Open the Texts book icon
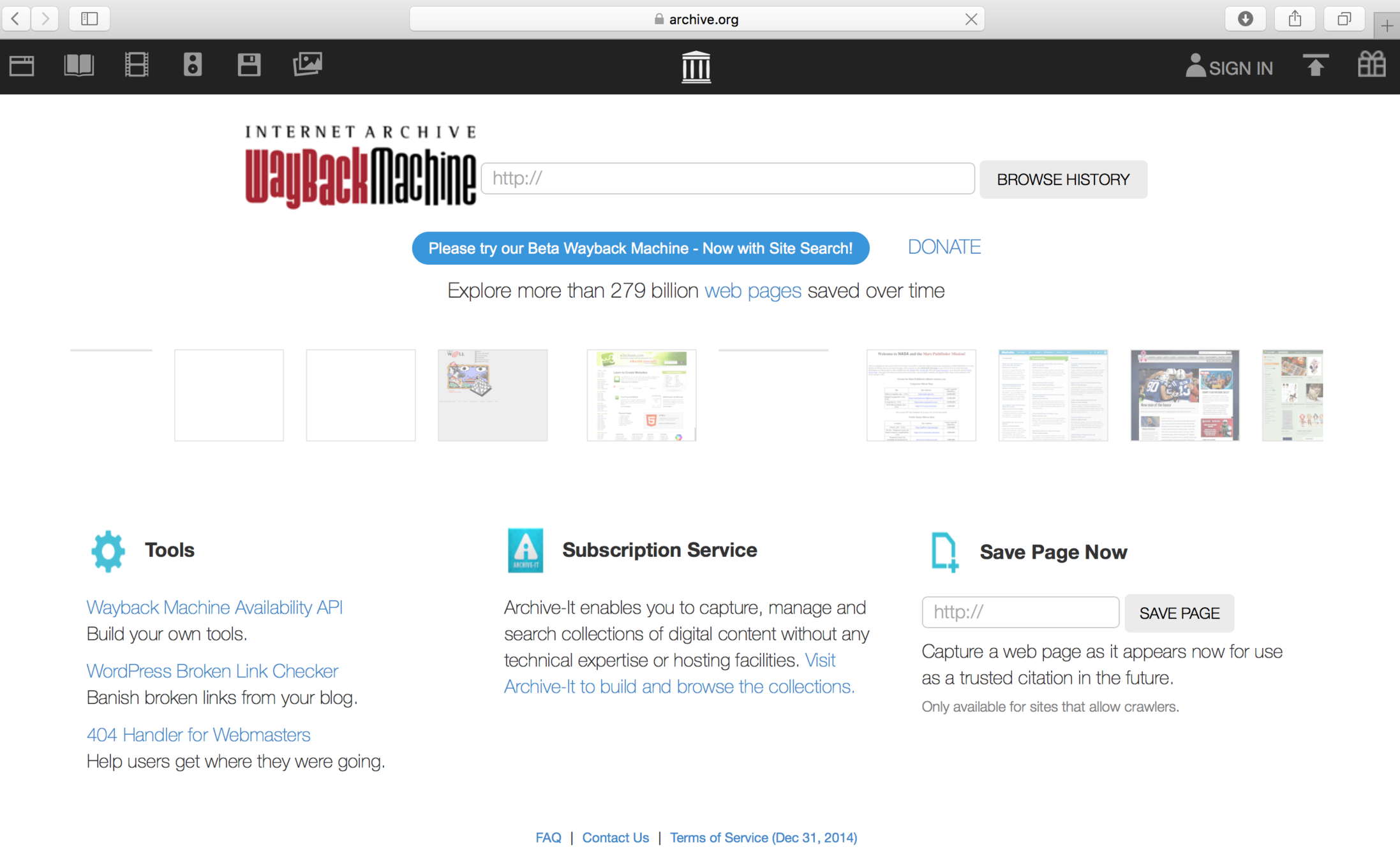 click(x=79, y=66)
